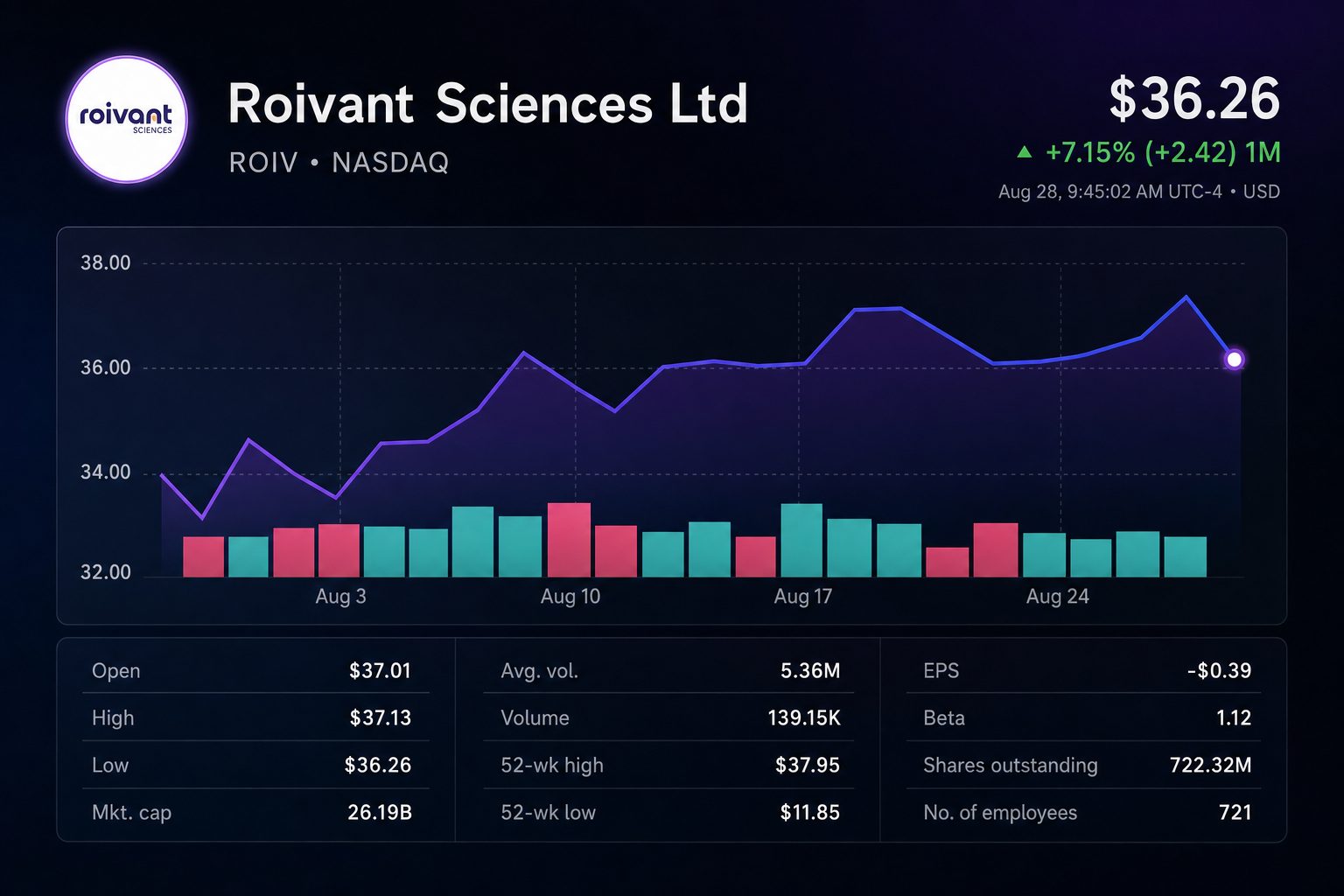The height and width of the screenshot is (896, 1344).
Task: Click the 38.00 y-axis label
Action: pyautogui.click(x=106, y=263)
